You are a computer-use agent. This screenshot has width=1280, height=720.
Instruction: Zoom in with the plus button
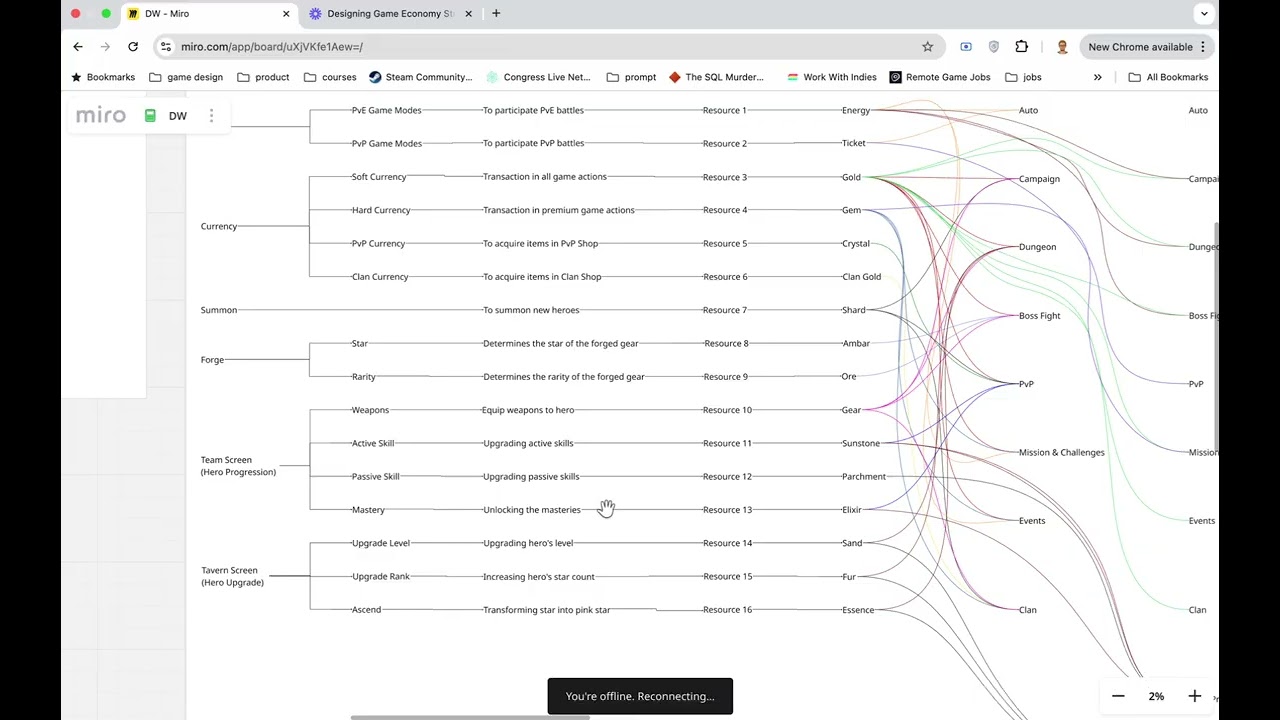click(x=1194, y=696)
